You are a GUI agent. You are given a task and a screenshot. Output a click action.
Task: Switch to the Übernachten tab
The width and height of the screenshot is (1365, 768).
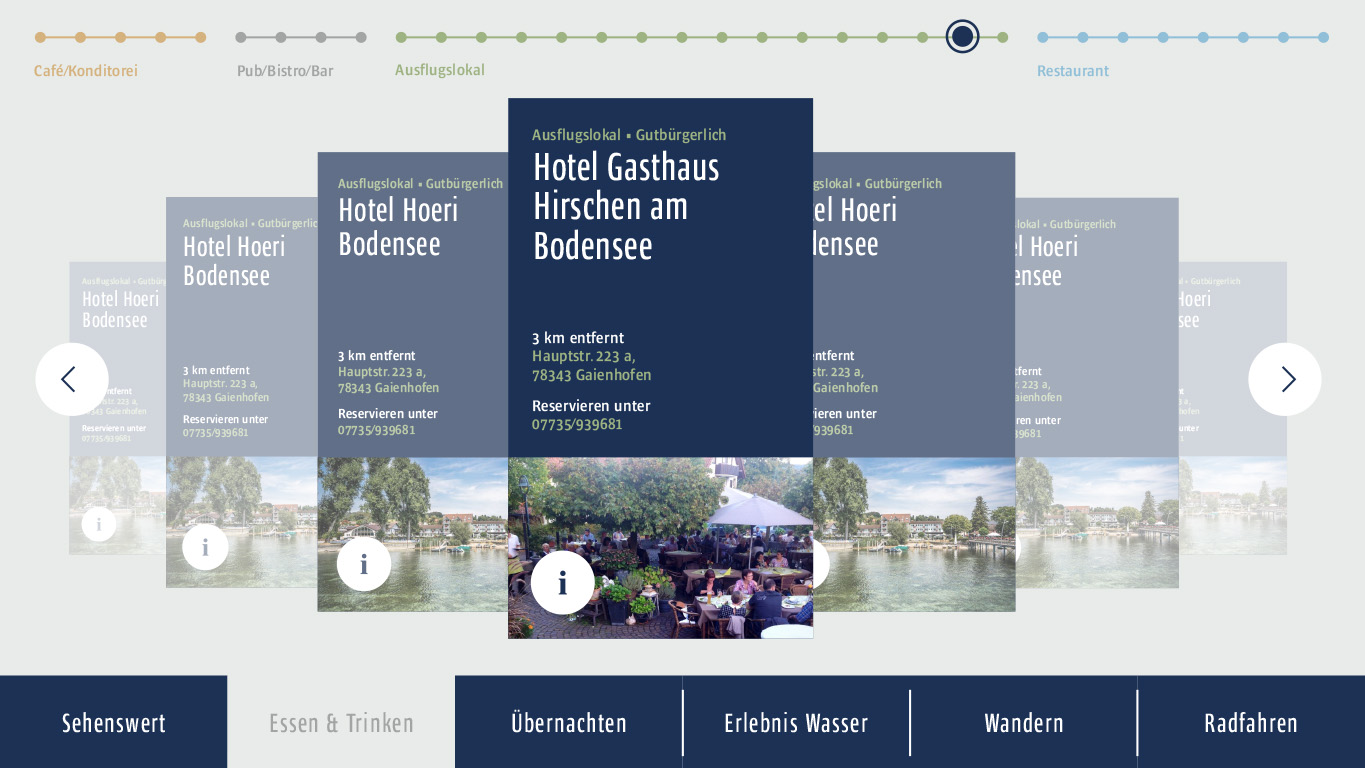point(568,722)
